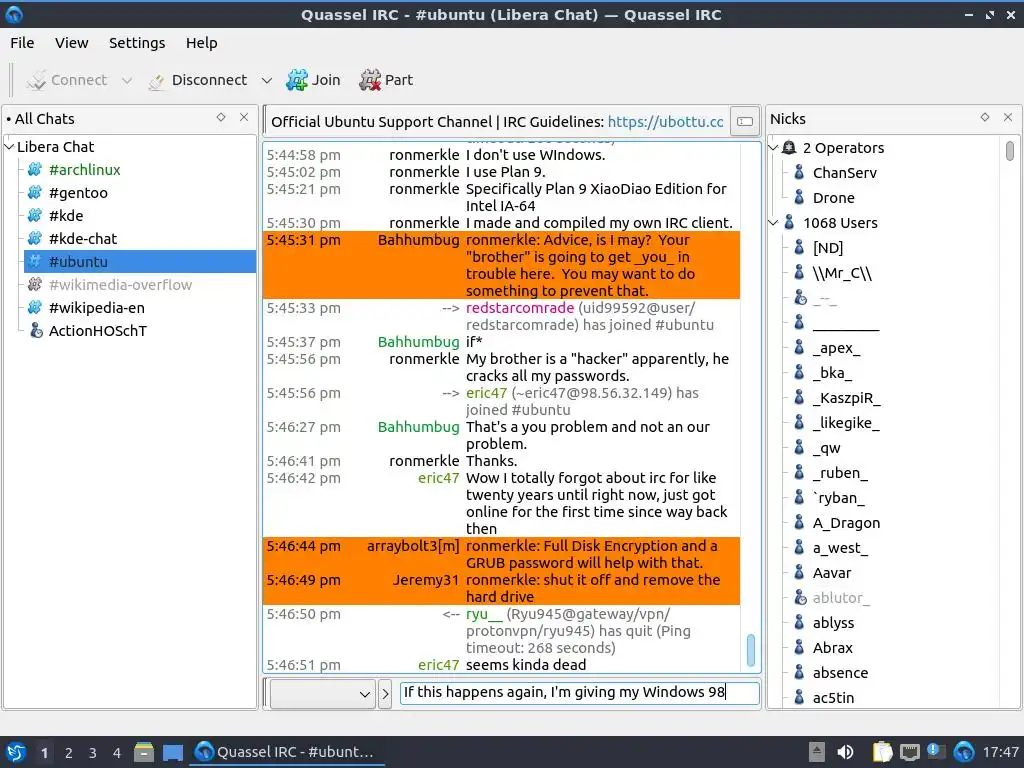Select the user ac5tin in Nicks
Viewport: 1024px width, 768px height.
click(x=833, y=697)
